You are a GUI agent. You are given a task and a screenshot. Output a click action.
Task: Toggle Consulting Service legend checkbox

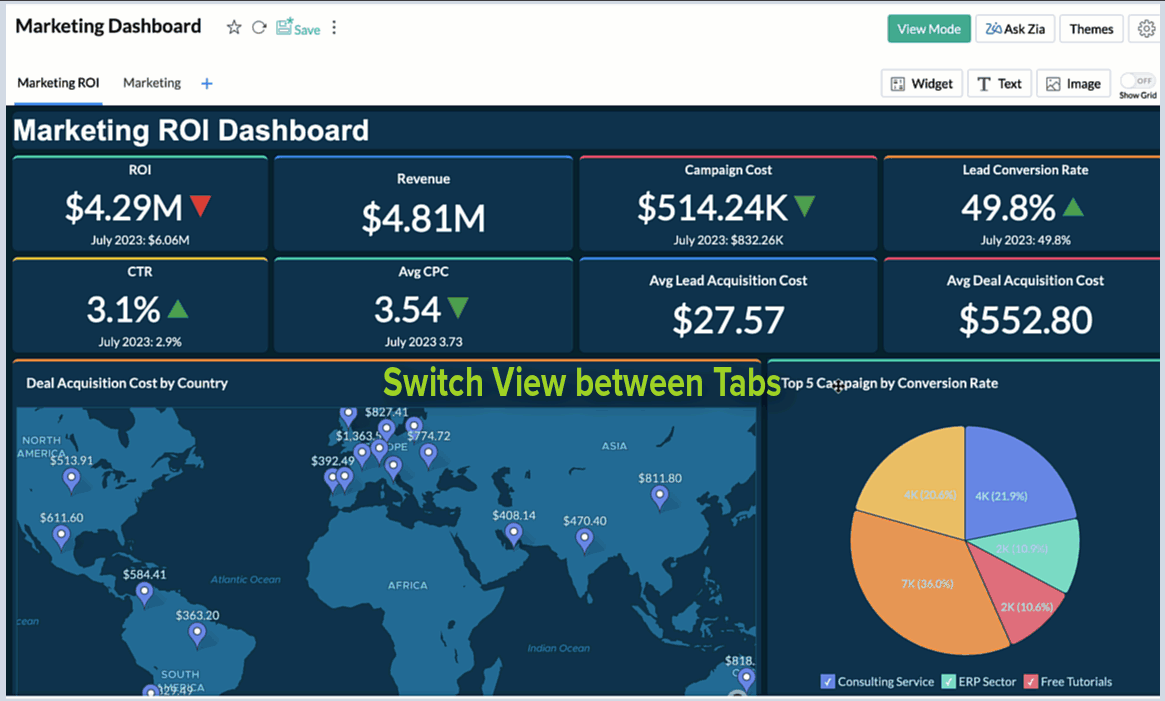[828, 682]
